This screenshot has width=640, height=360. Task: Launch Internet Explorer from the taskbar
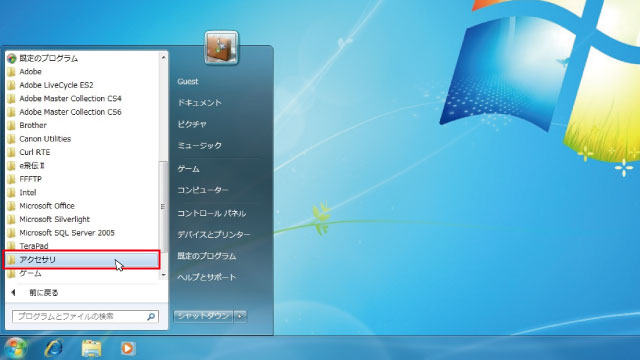(x=53, y=348)
